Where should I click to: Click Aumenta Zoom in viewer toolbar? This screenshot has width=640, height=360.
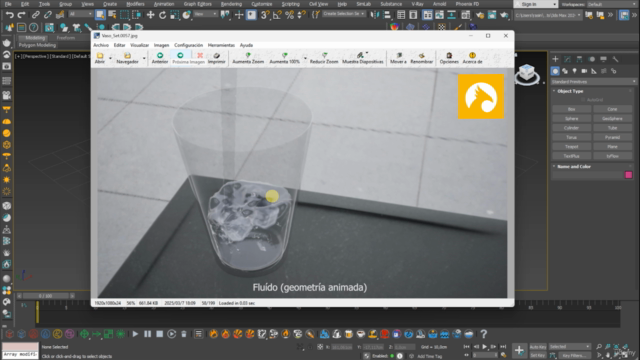click(248, 58)
